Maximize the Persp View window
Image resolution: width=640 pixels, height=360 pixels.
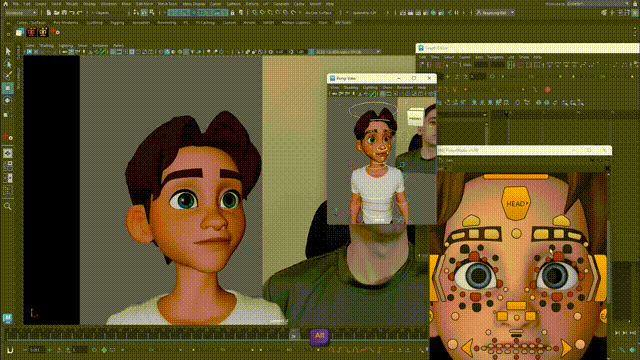point(414,78)
